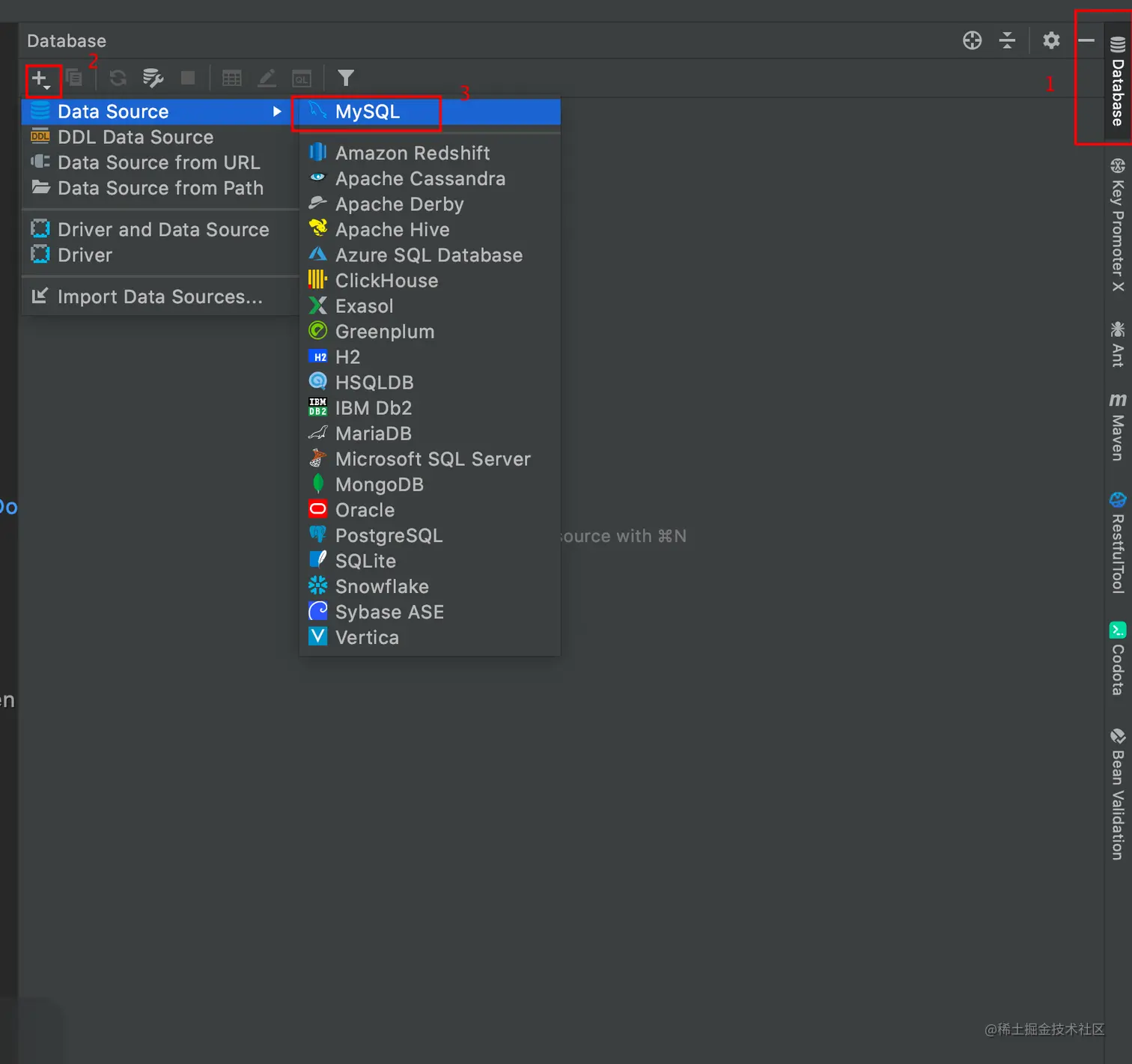1132x1064 pixels.
Task: Select Apache Derby data source
Action: pyautogui.click(x=430, y=204)
